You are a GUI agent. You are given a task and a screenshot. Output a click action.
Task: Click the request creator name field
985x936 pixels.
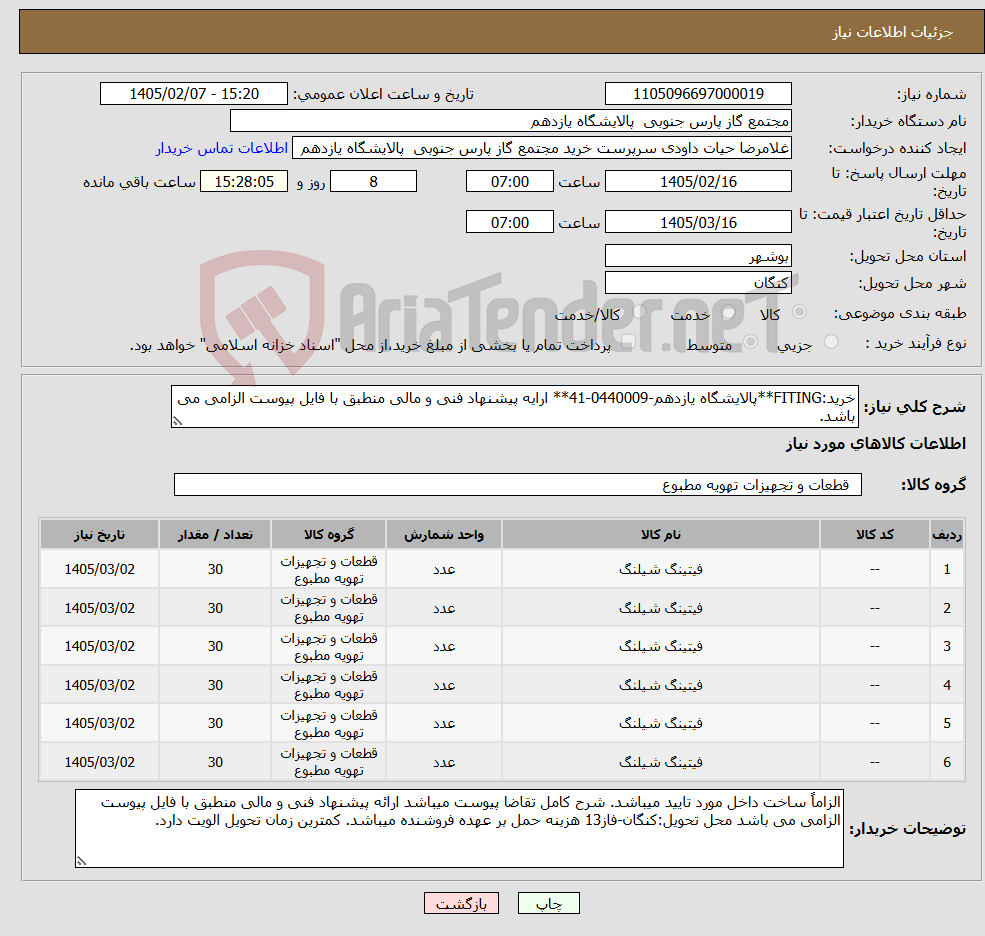[541, 148]
